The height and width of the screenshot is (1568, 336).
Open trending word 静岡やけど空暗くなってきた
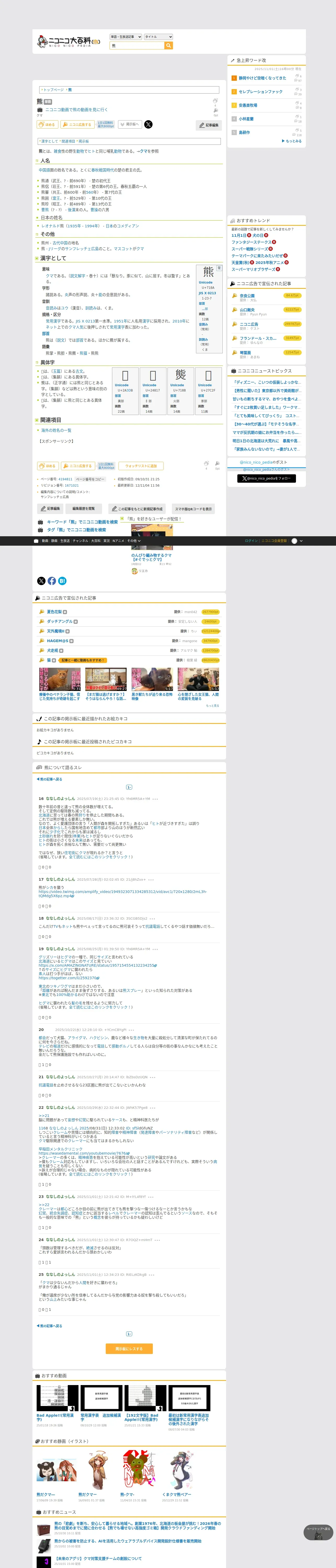click(x=262, y=78)
